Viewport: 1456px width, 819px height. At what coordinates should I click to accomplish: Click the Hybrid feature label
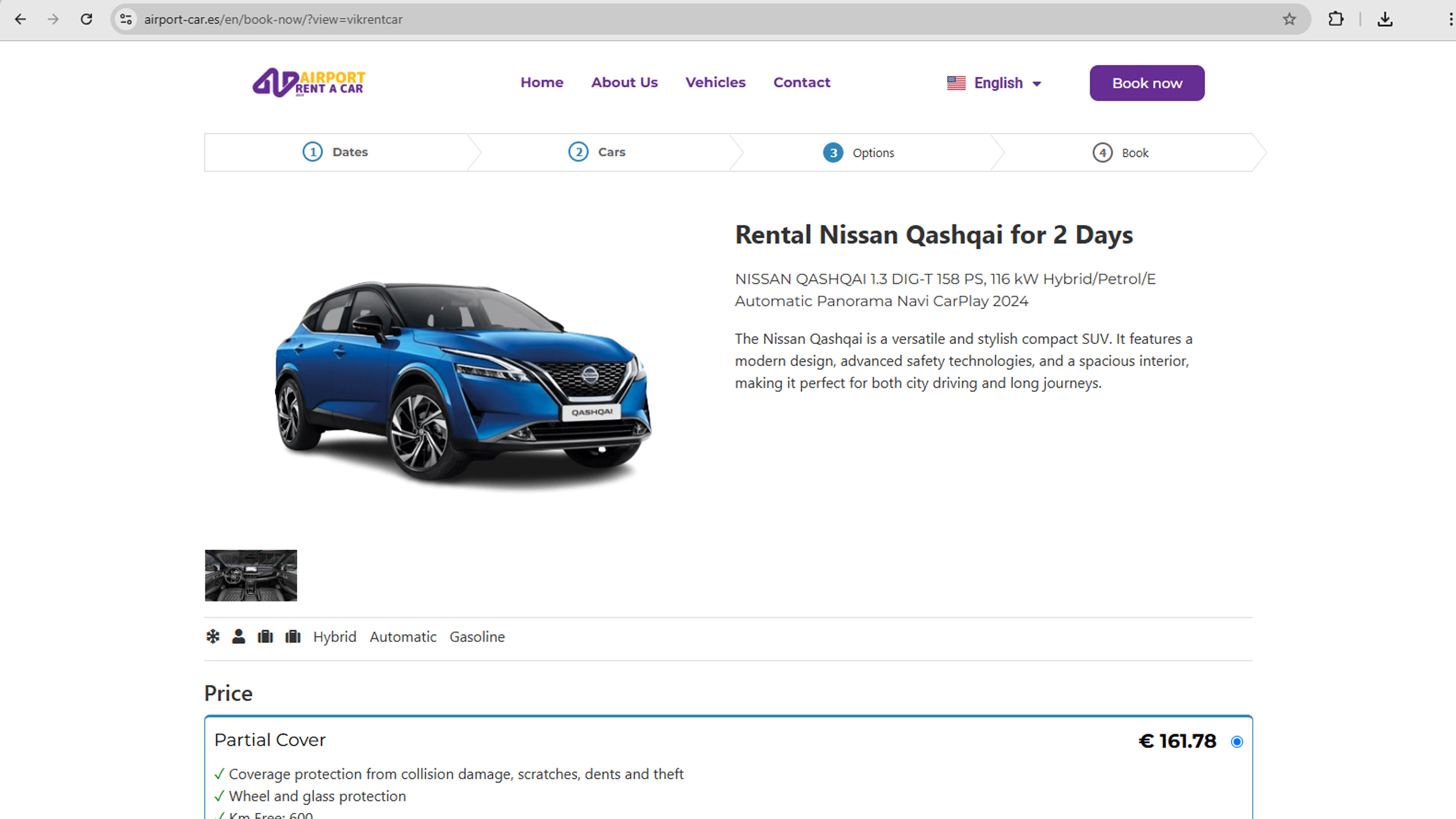click(x=335, y=637)
